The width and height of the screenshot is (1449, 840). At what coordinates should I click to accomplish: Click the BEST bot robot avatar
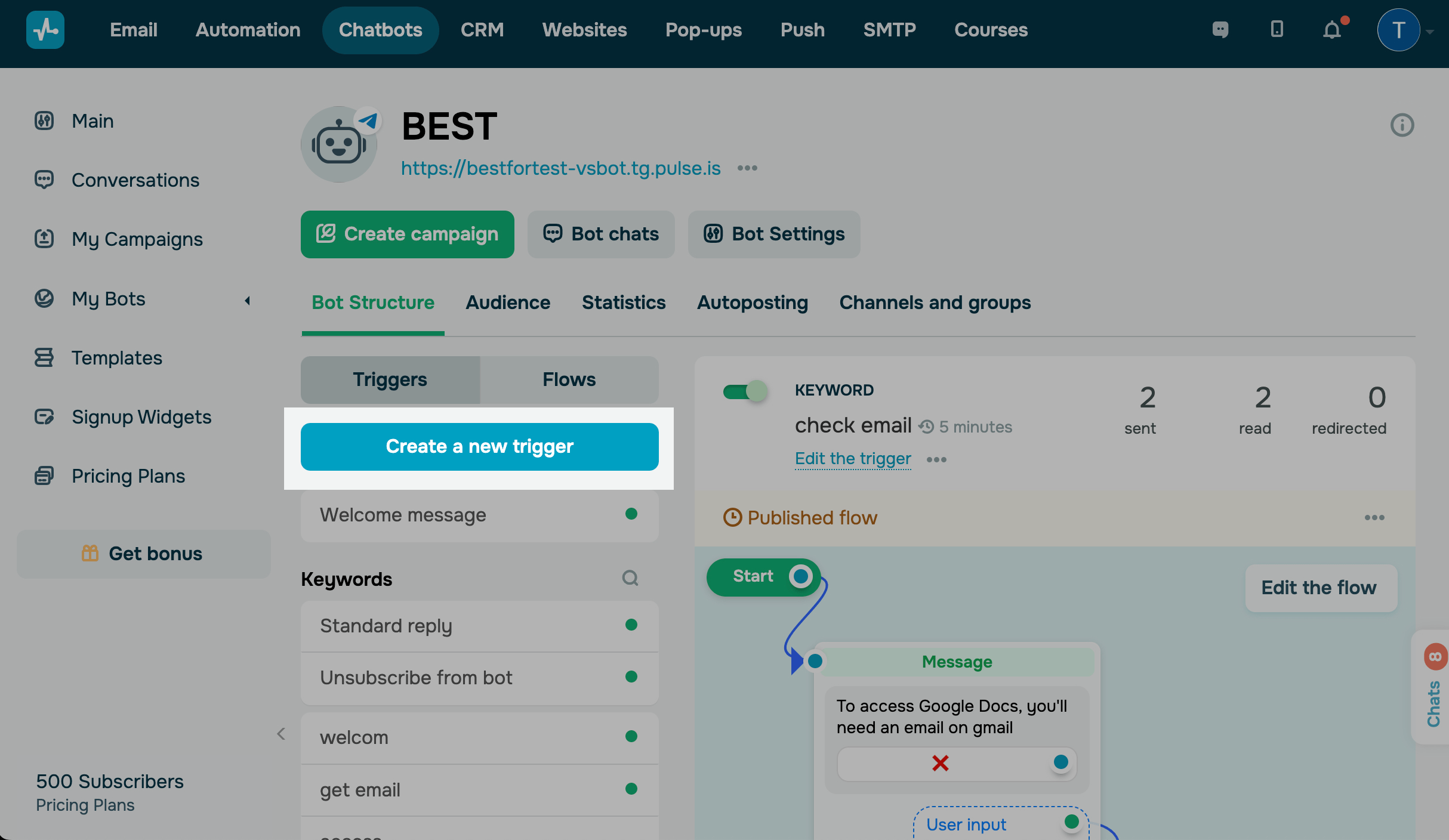tap(339, 144)
